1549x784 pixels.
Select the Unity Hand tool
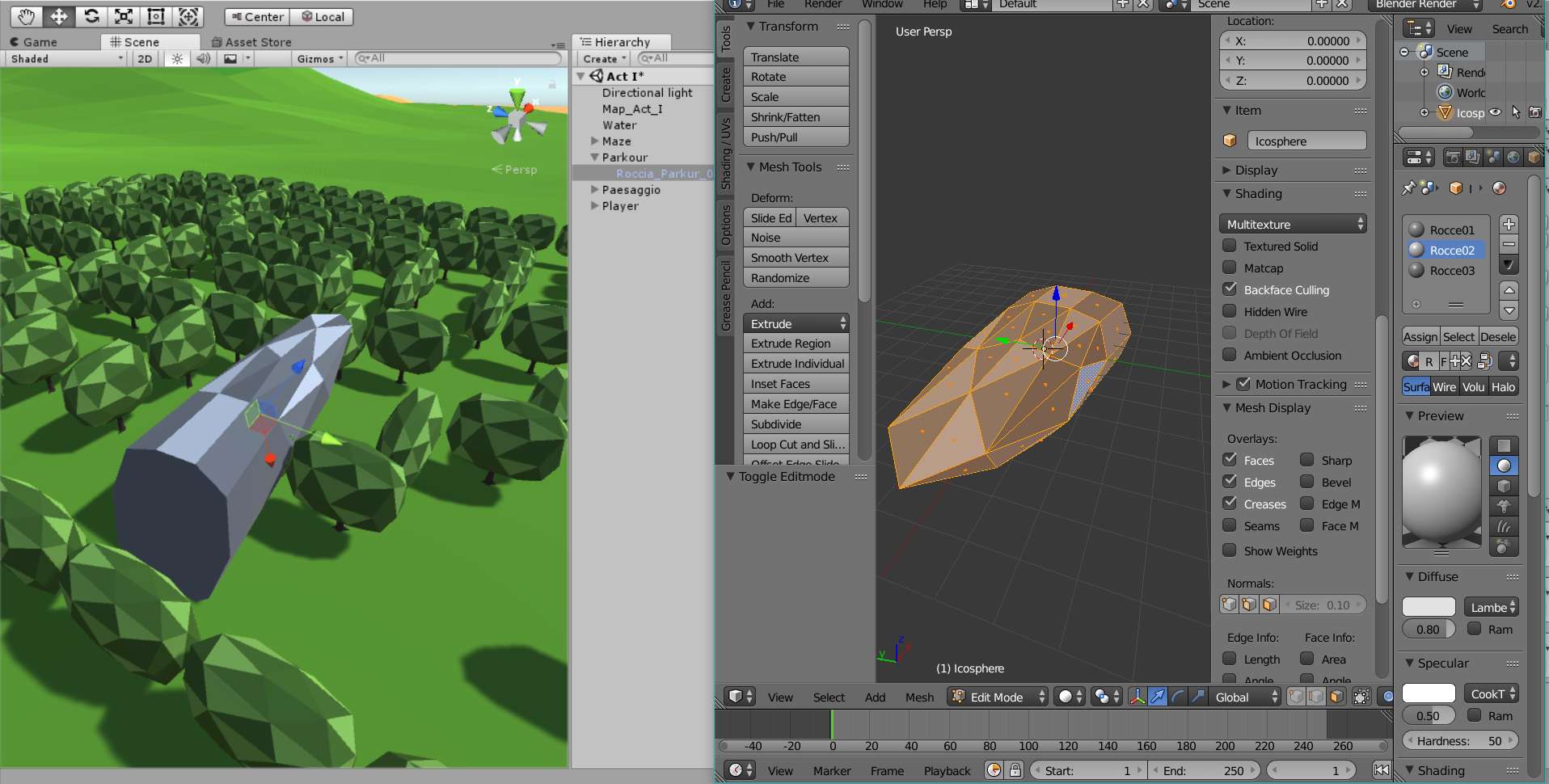pyautogui.click(x=26, y=16)
